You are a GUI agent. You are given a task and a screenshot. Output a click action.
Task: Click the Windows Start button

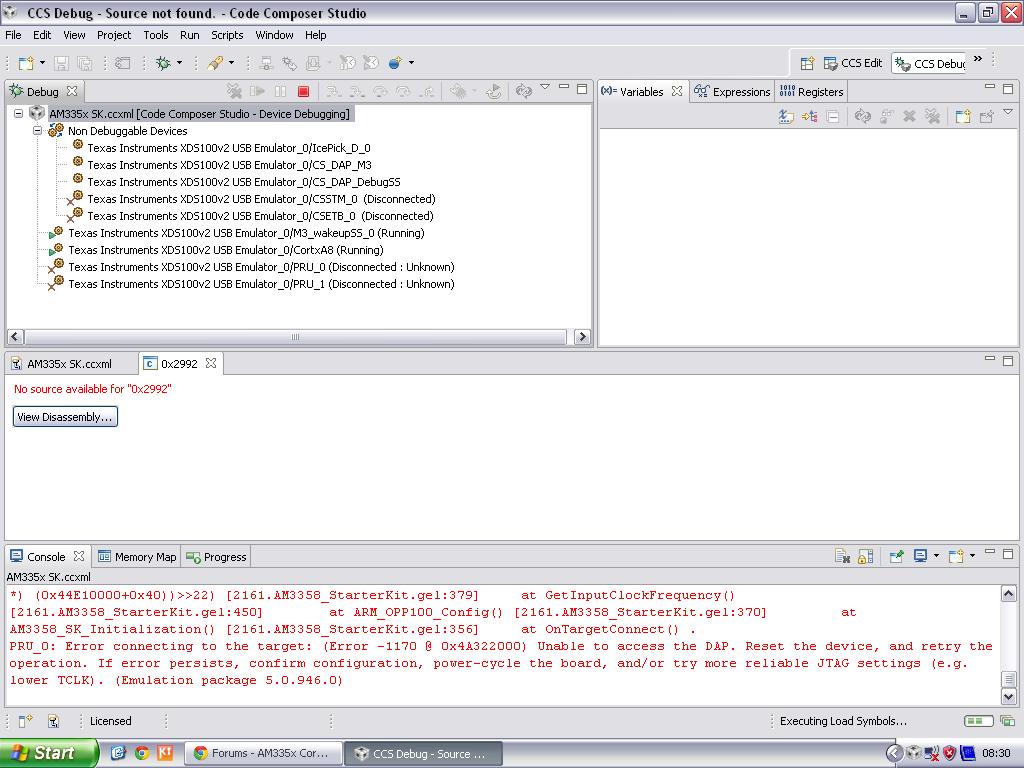49,753
